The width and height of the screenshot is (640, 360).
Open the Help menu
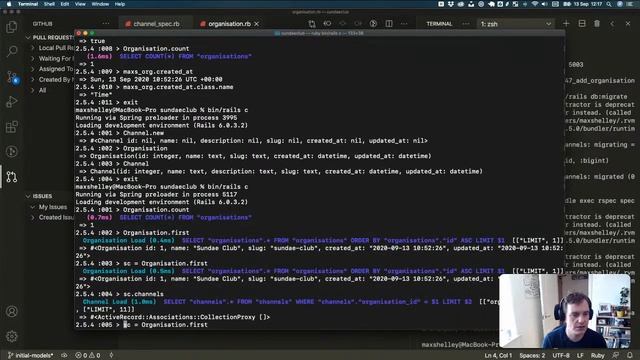120,4
